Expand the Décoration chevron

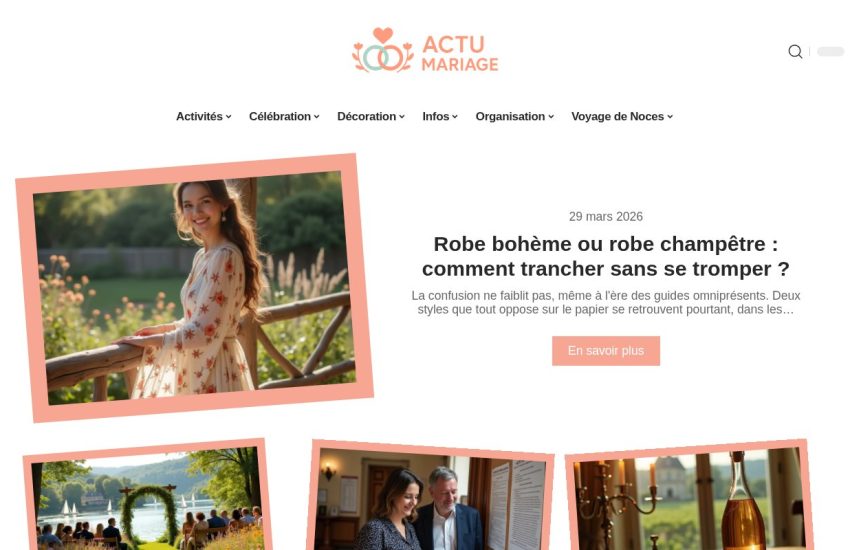click(x=402, y=117)
